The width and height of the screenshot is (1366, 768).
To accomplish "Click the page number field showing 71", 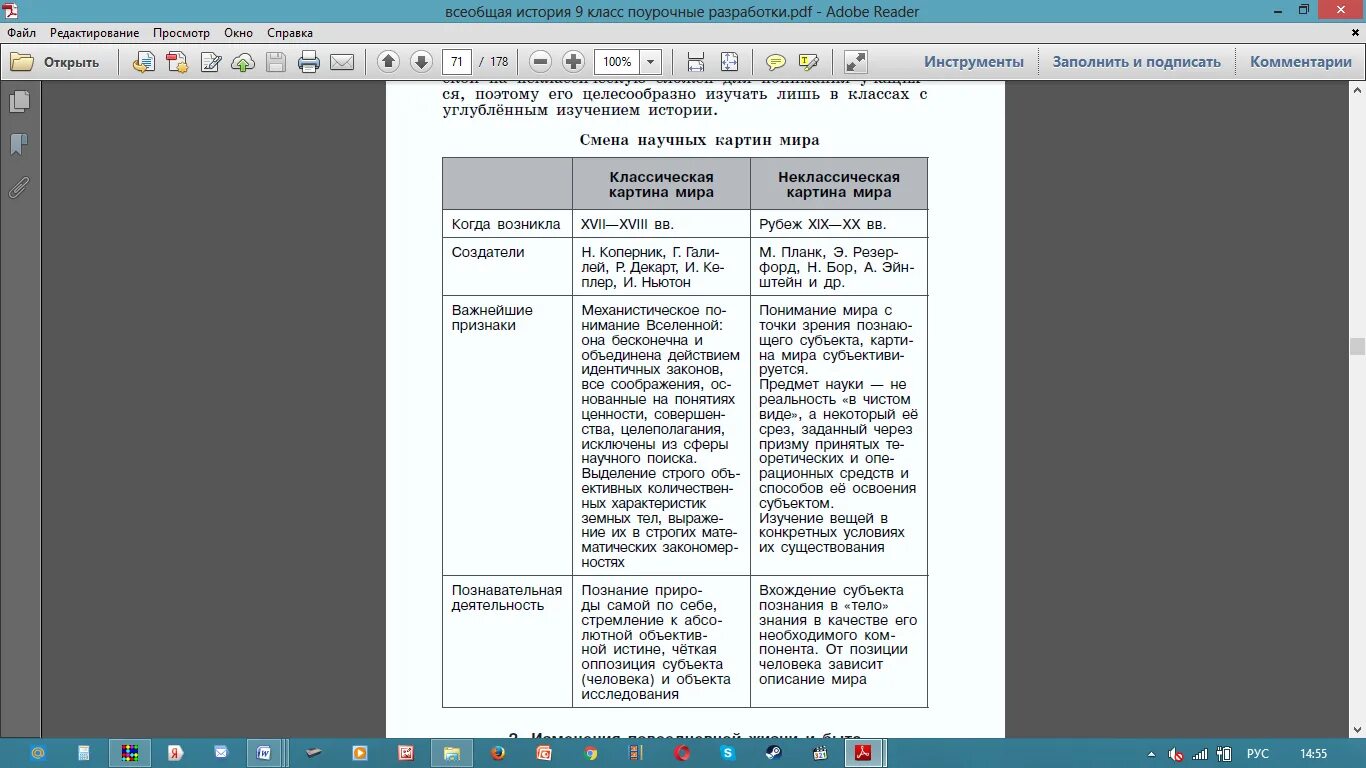I will [457, 62].
